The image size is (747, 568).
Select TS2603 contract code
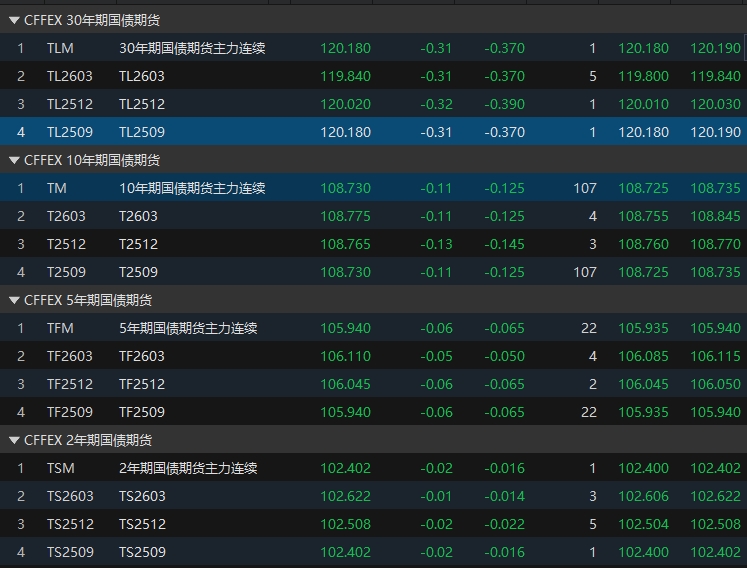70,497
